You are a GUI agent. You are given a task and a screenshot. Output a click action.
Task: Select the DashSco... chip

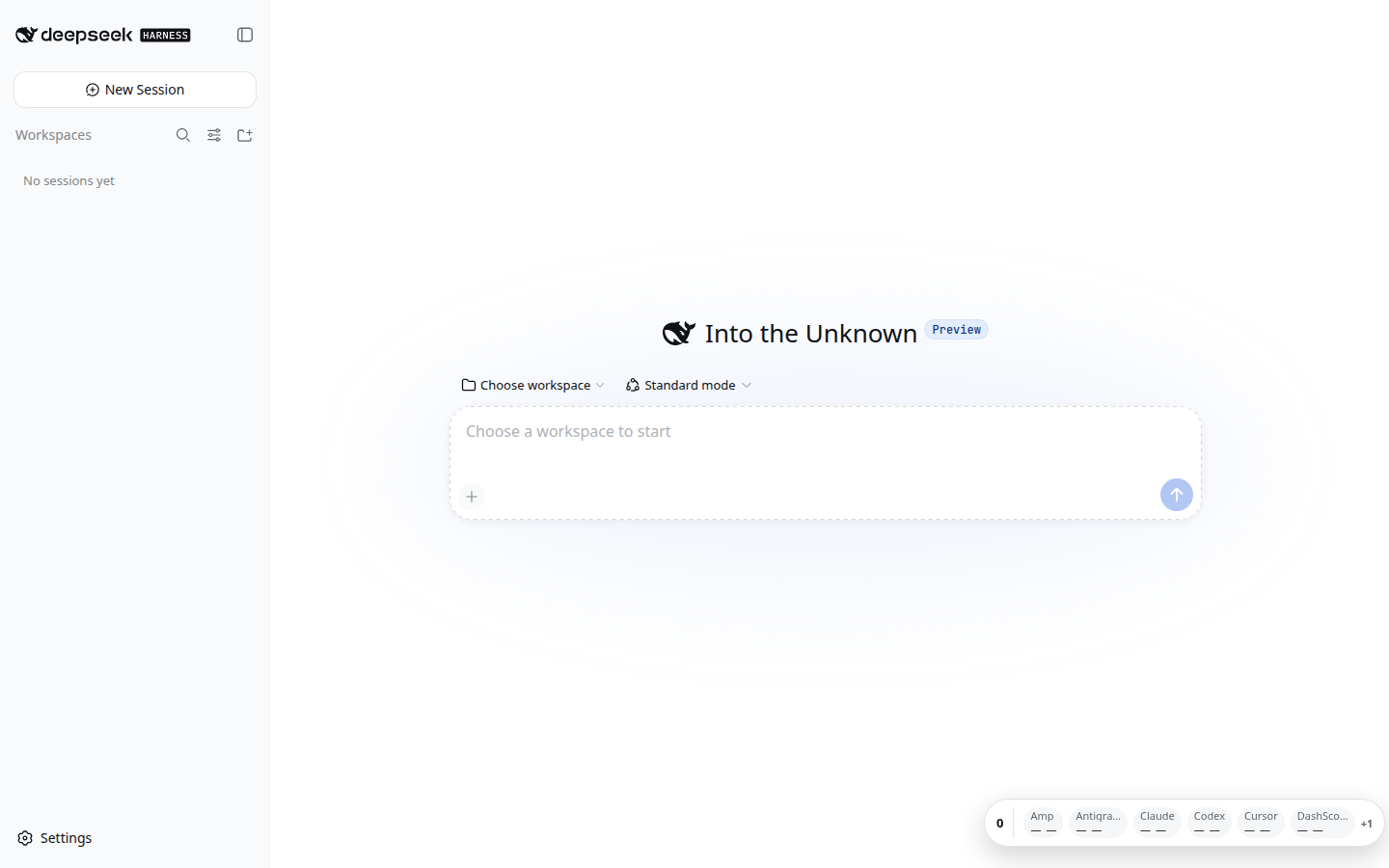[x=1322, y=823]
